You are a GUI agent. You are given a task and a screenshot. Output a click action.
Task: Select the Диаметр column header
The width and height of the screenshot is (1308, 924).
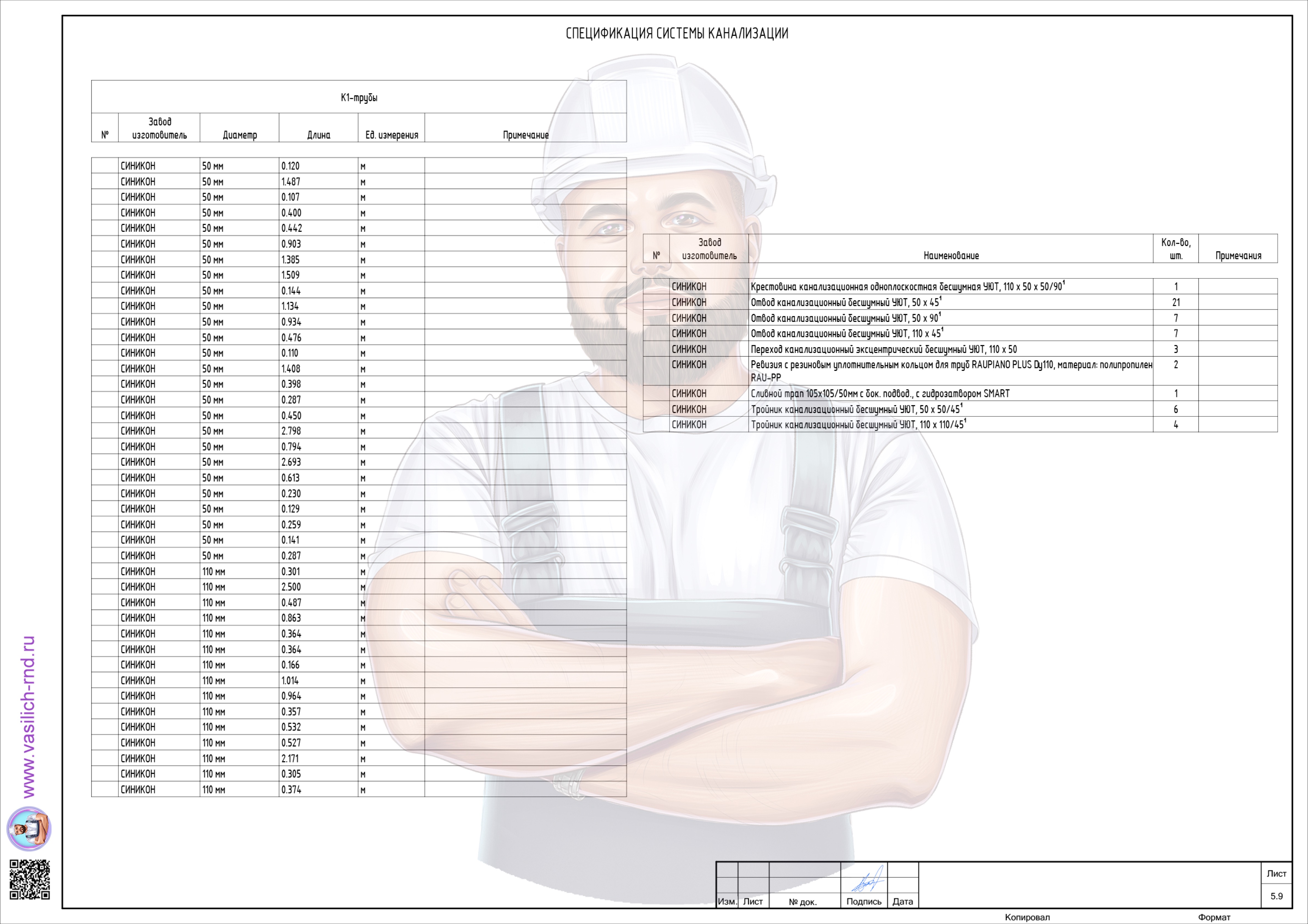pos(239,135)
